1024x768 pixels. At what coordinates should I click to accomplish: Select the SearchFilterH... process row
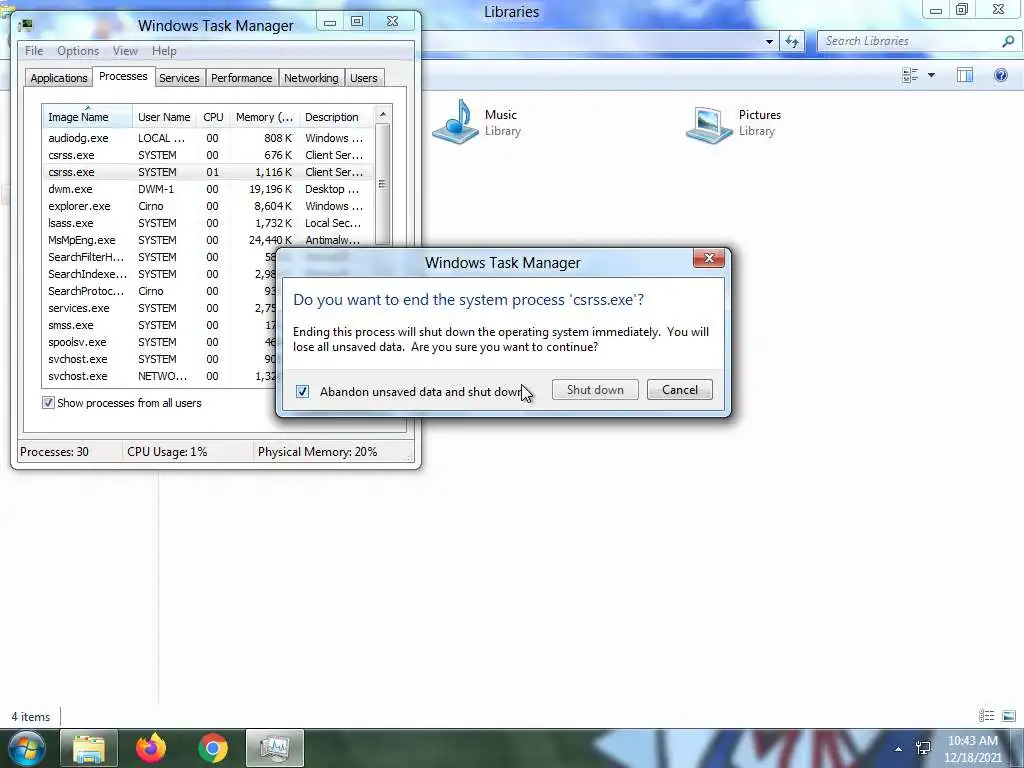[159, 257]
